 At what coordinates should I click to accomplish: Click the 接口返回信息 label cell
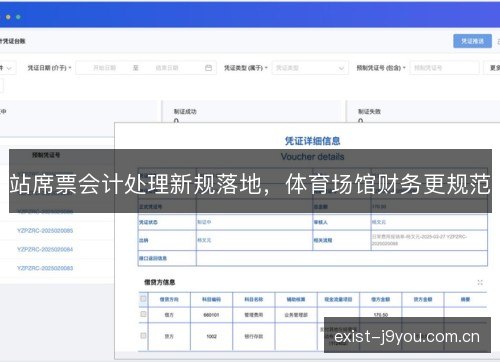coord(167,258)
